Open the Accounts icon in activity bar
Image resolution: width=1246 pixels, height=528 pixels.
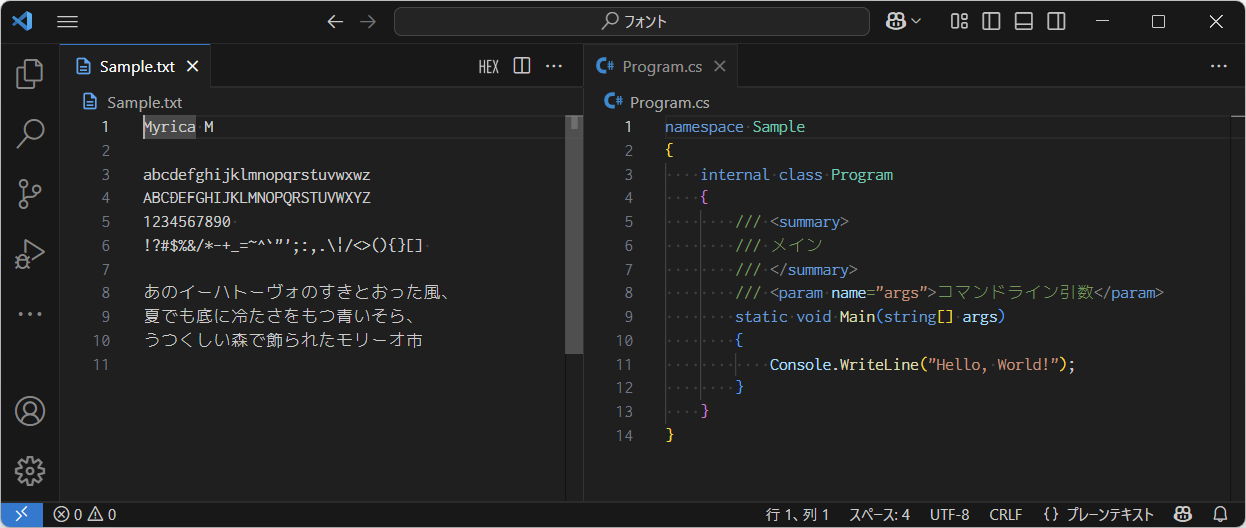click(x=30, y=411)
